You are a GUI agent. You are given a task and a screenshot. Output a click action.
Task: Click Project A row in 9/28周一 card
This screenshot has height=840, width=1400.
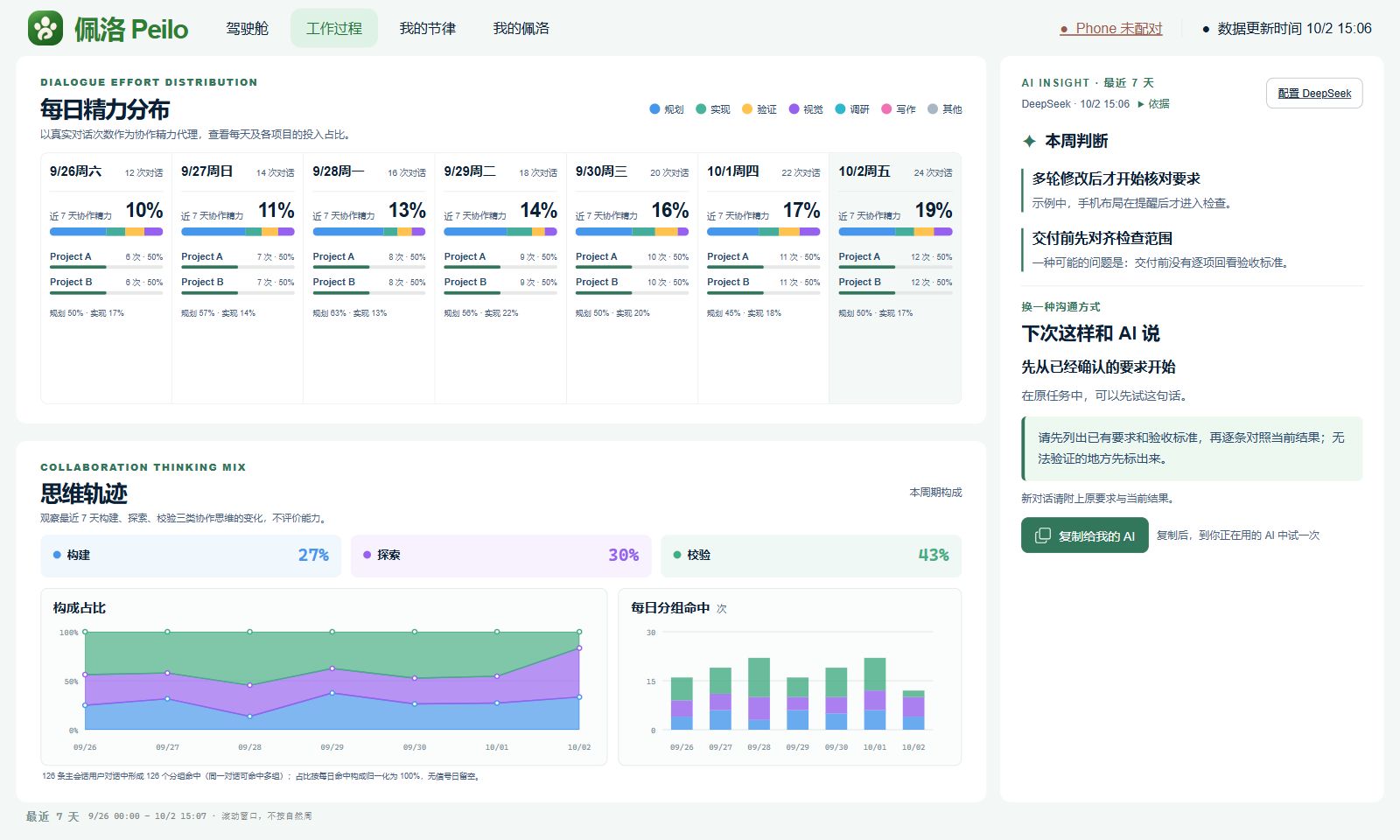click(368, 259)
